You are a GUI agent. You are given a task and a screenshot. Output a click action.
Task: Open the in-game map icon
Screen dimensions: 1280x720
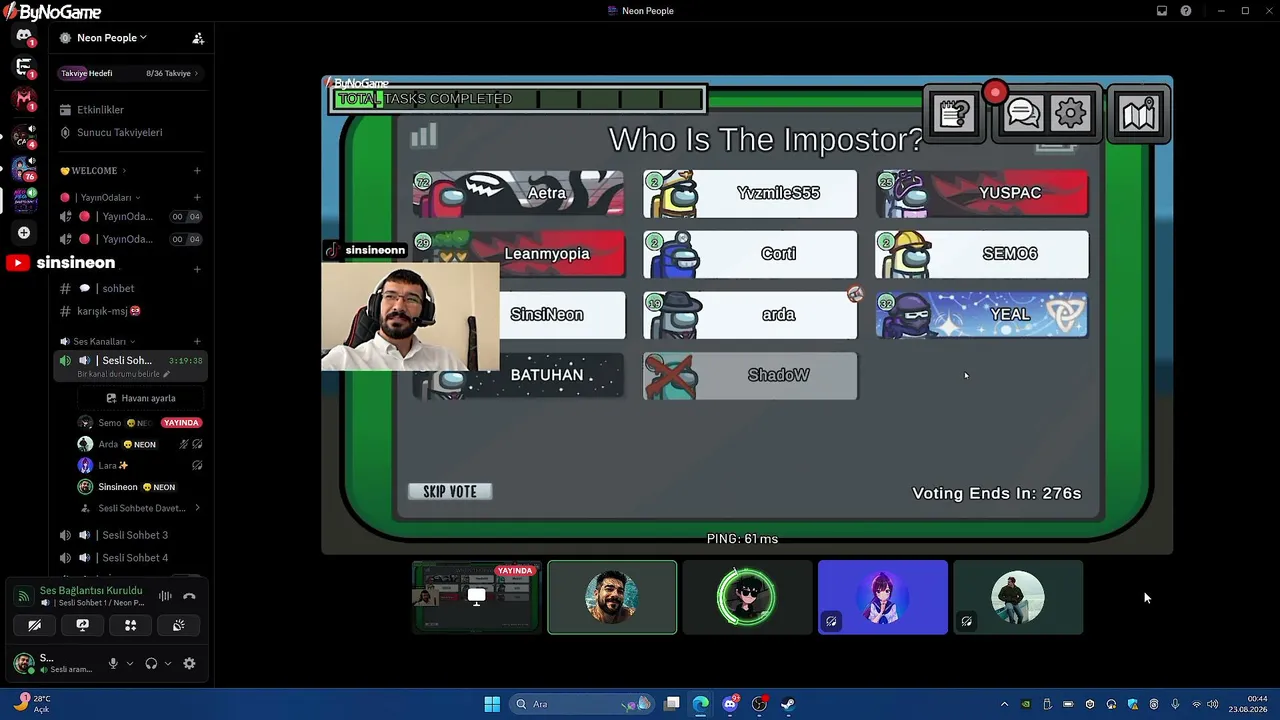point(1138,115)
